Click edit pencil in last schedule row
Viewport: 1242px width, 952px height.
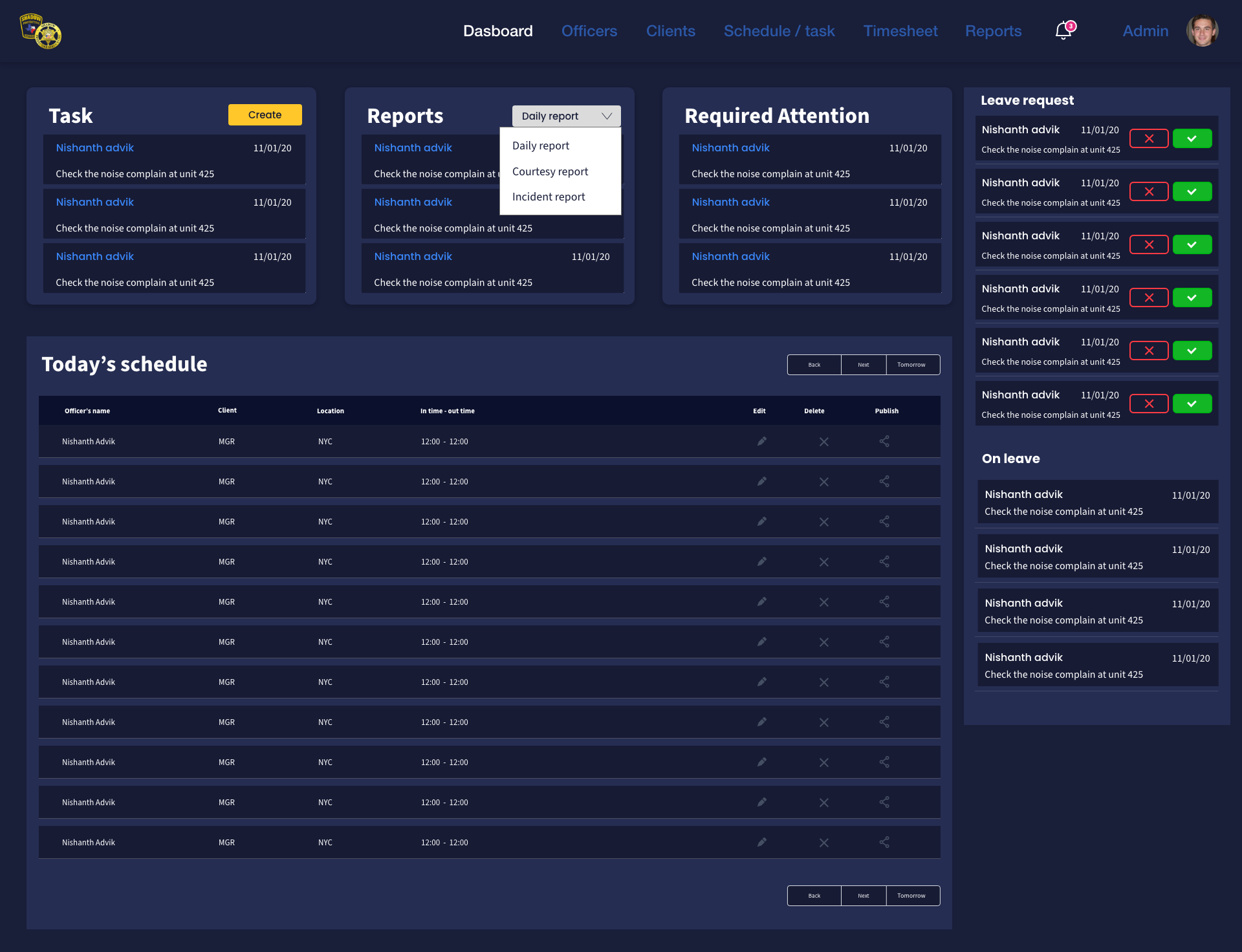(x=761, y=842)
